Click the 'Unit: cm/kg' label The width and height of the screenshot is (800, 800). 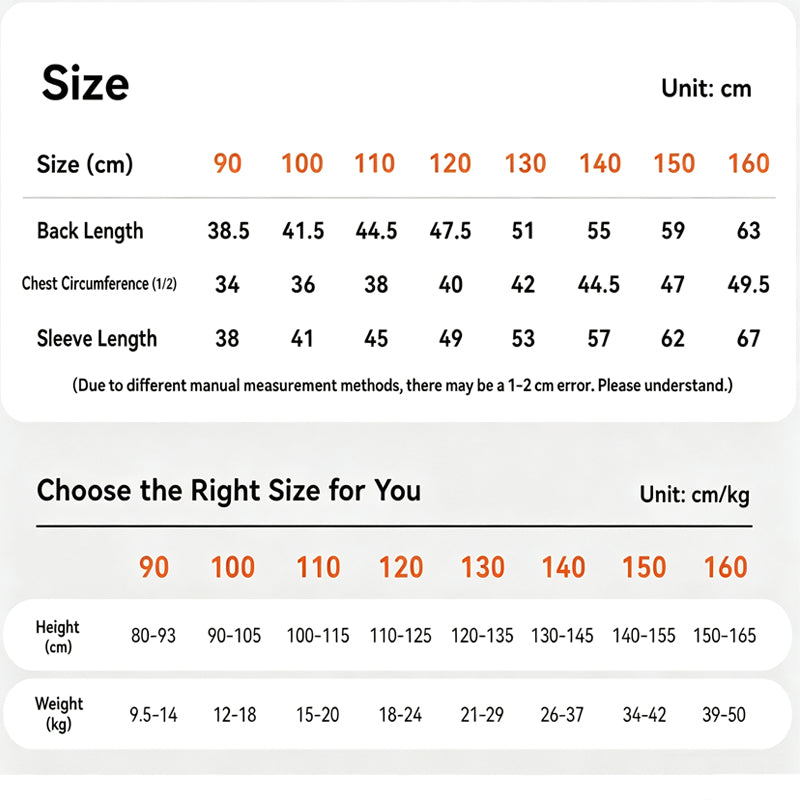click(x=694, y=494)
